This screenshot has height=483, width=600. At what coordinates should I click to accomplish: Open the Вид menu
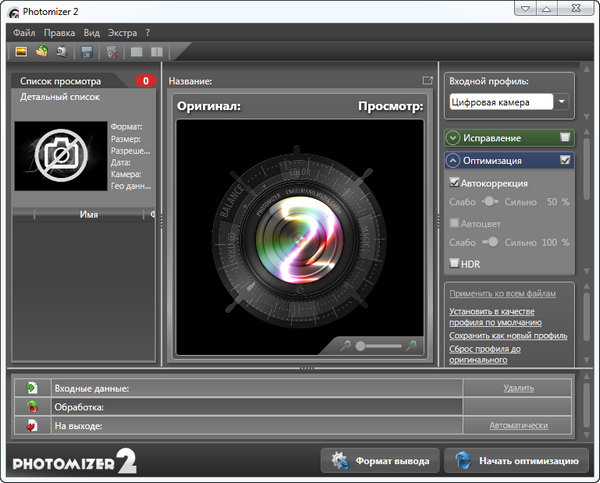click(91, 33)
